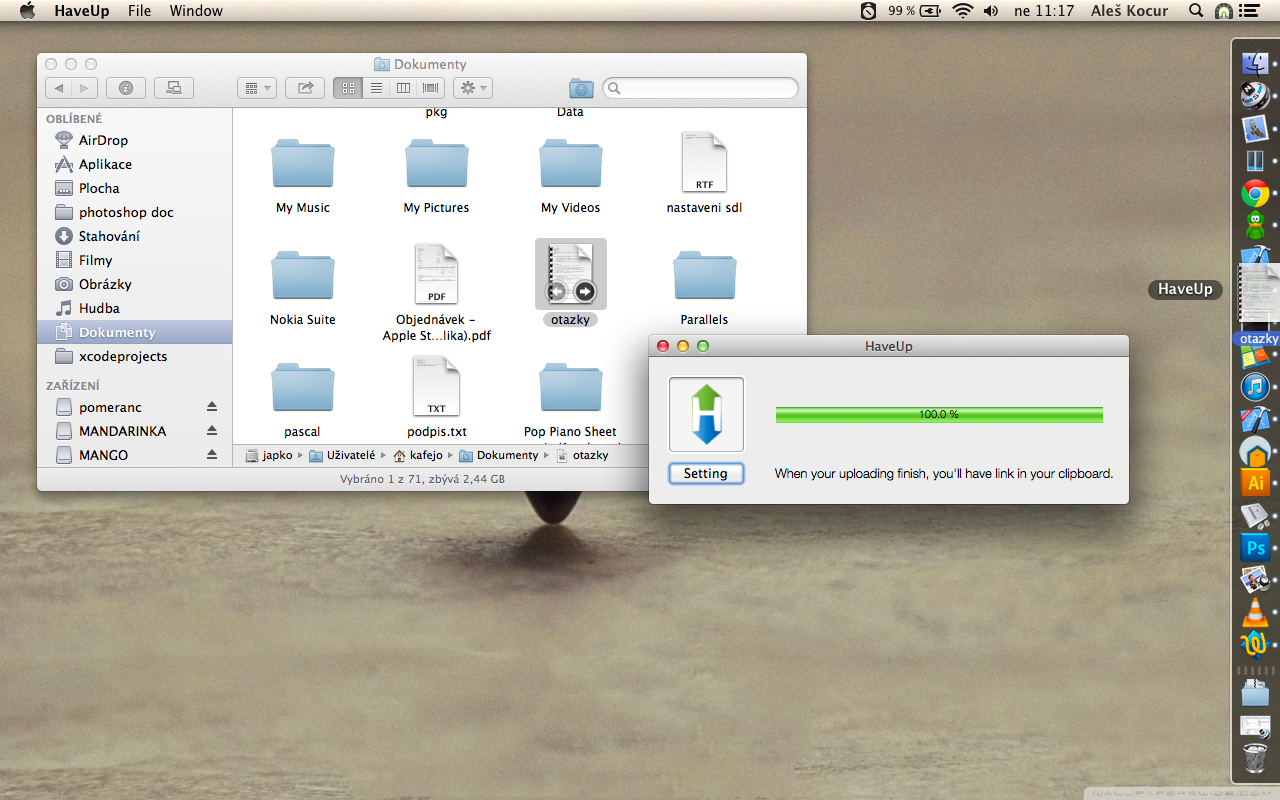Open Adobe Photoshop from the Dock
This screenshot has height=800, width=1280.
[x=1255, y=547]
